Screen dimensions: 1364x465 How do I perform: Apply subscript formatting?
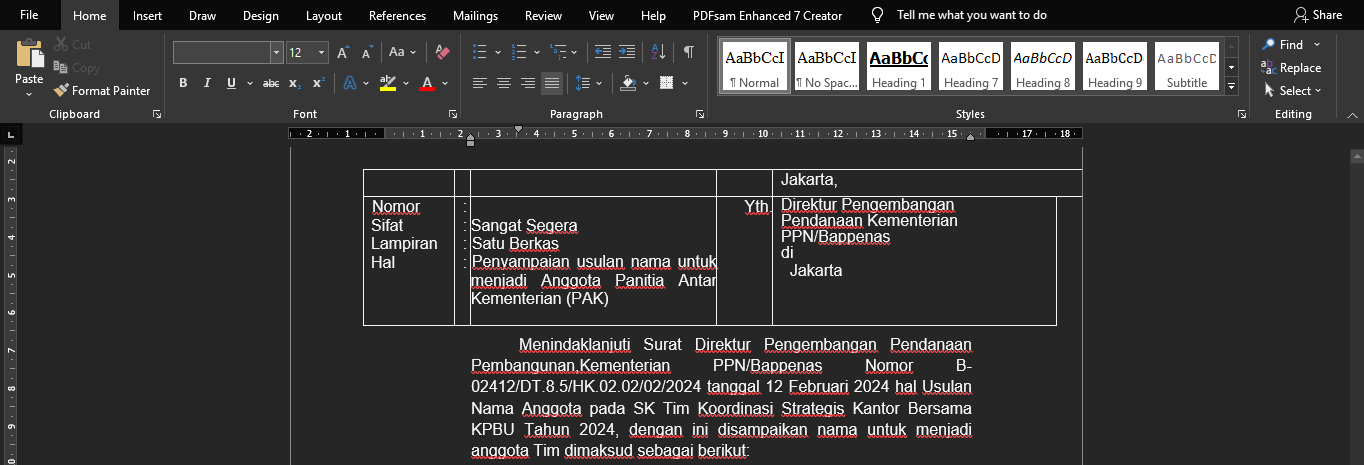295,83
